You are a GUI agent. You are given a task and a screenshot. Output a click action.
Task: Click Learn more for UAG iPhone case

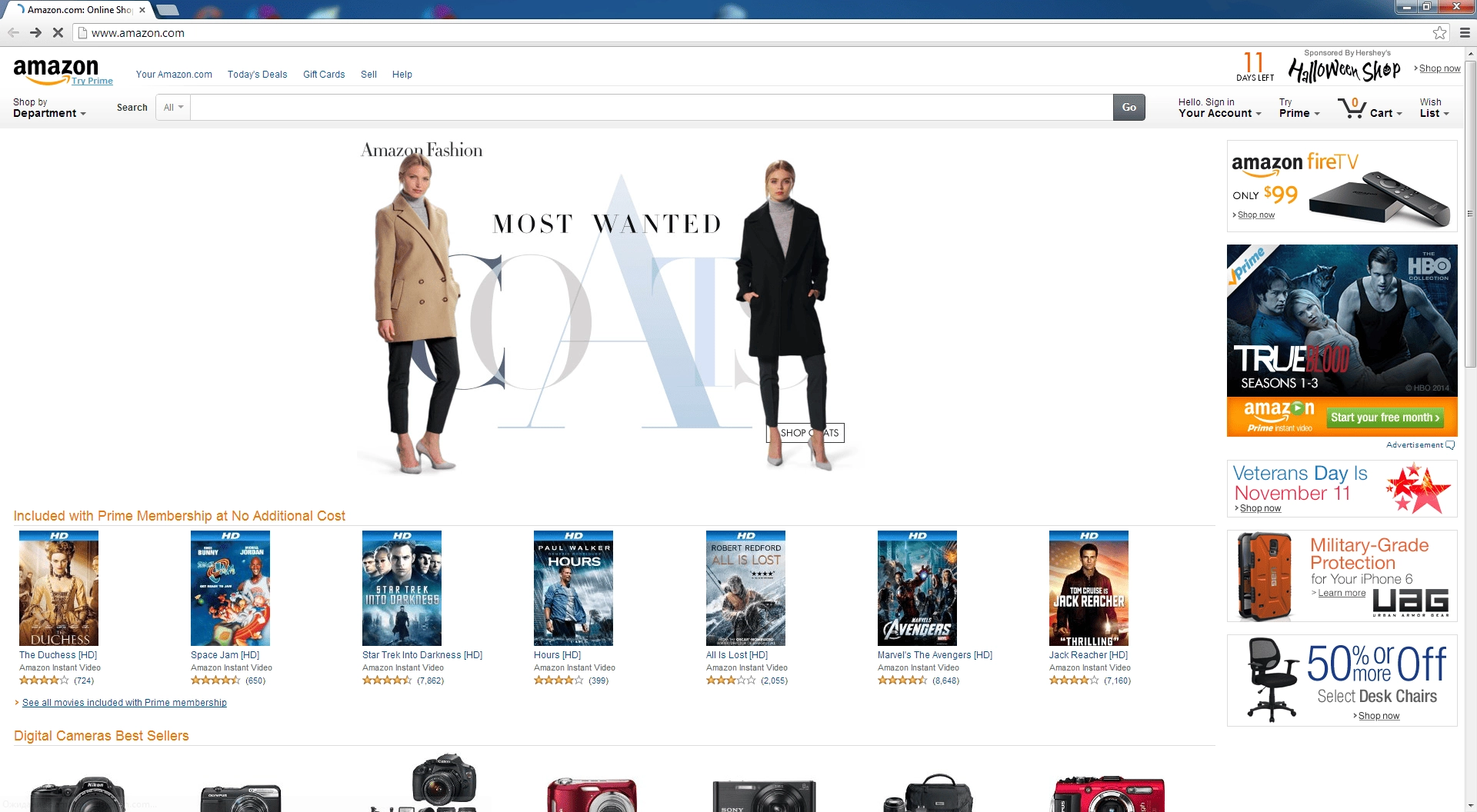[1342, 593]
